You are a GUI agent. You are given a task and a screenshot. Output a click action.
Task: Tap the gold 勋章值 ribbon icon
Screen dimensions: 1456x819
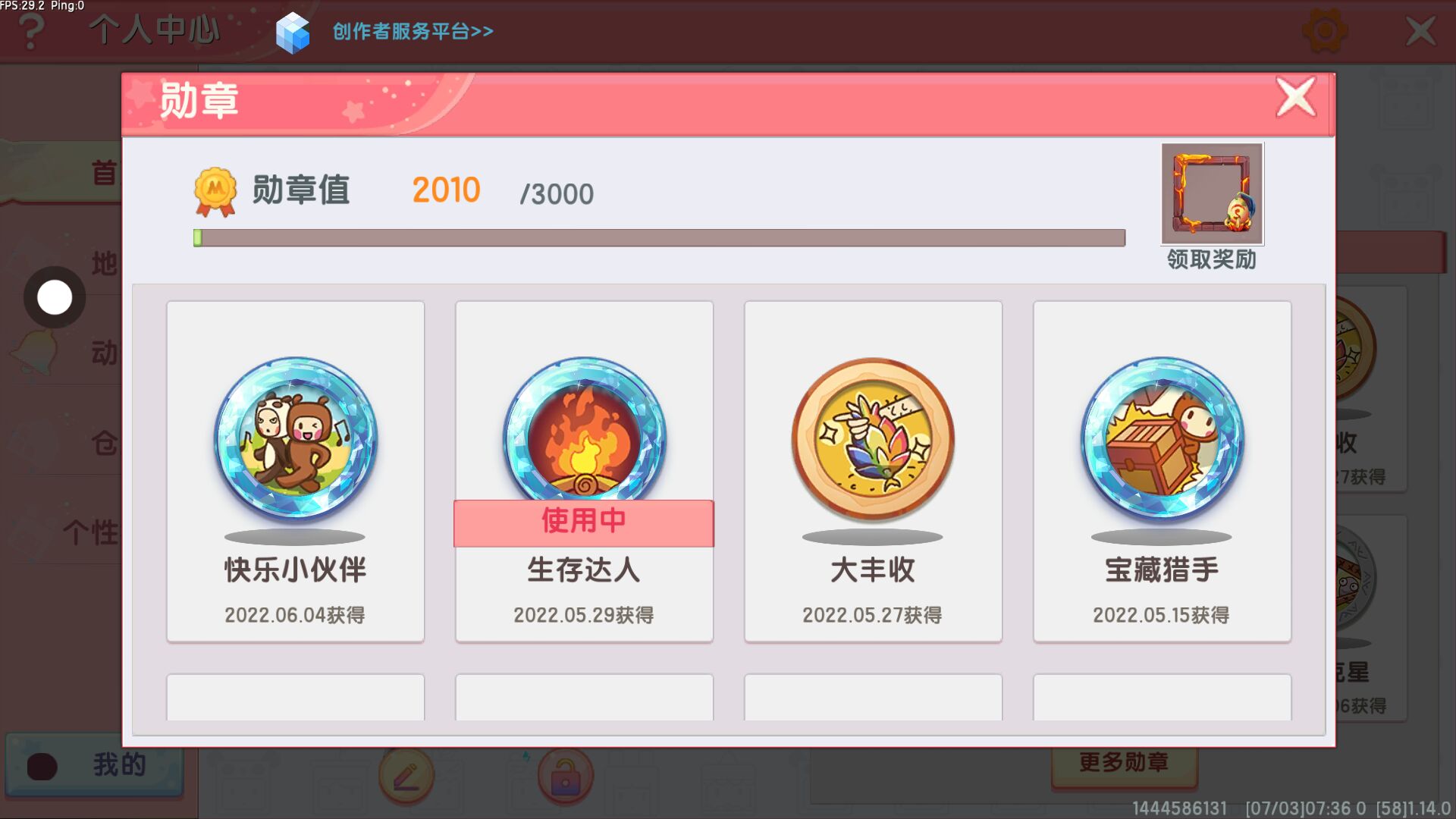tap(215, 192)
